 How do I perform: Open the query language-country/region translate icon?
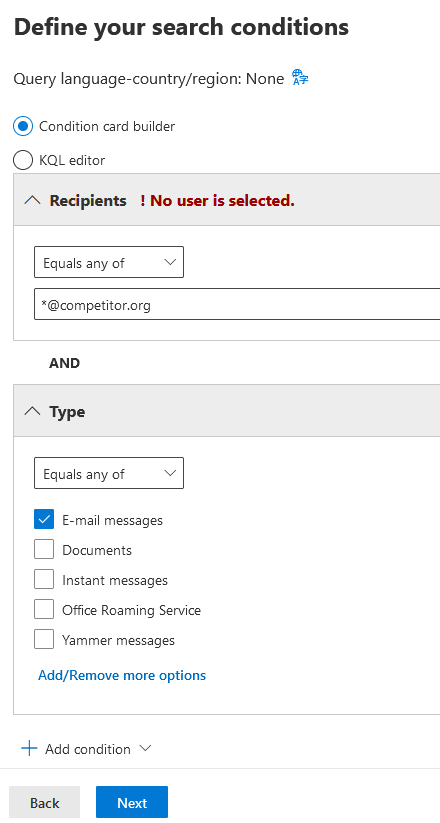300,78
